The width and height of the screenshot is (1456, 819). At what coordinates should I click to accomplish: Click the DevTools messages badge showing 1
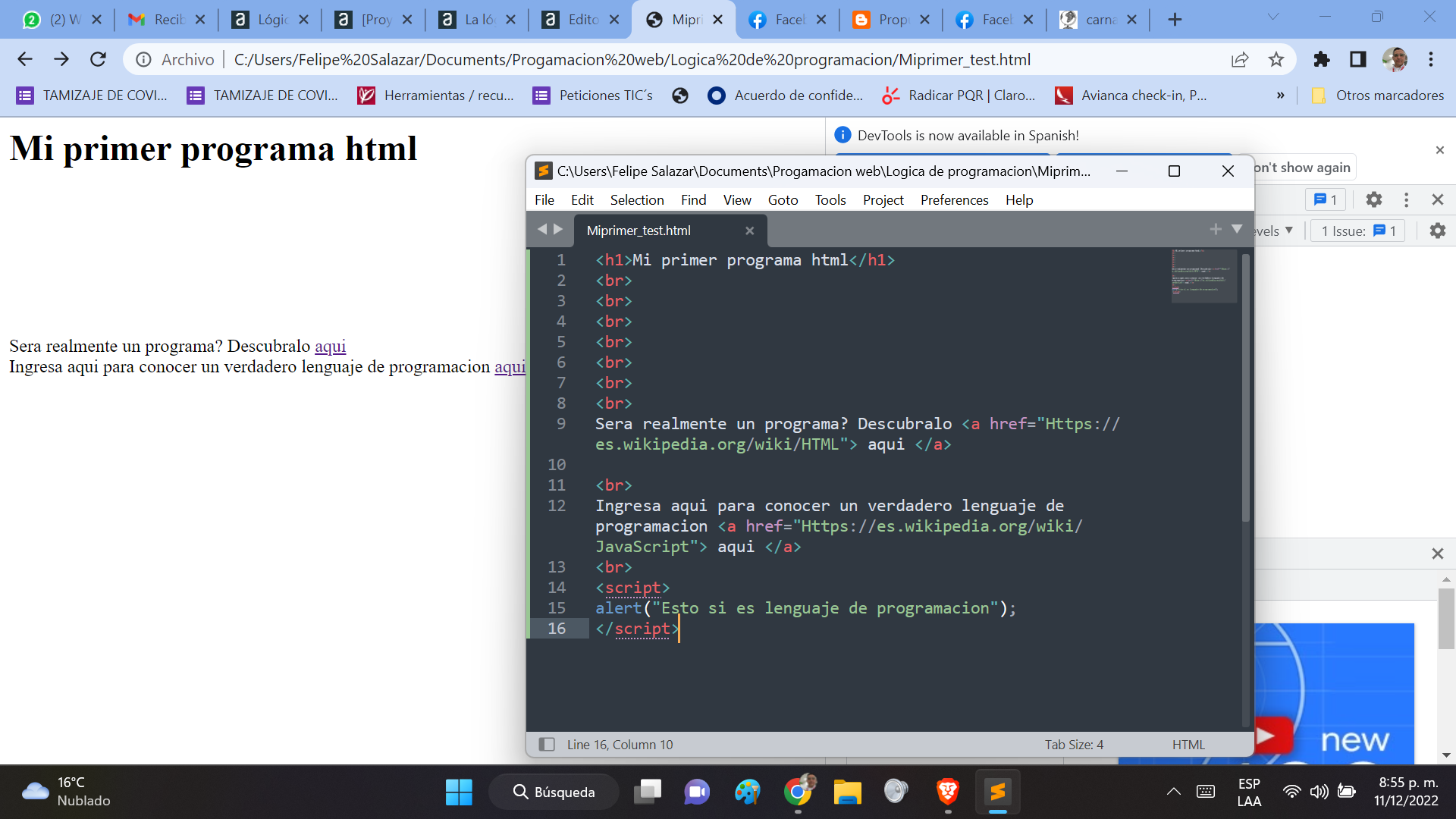(1326, 199)
